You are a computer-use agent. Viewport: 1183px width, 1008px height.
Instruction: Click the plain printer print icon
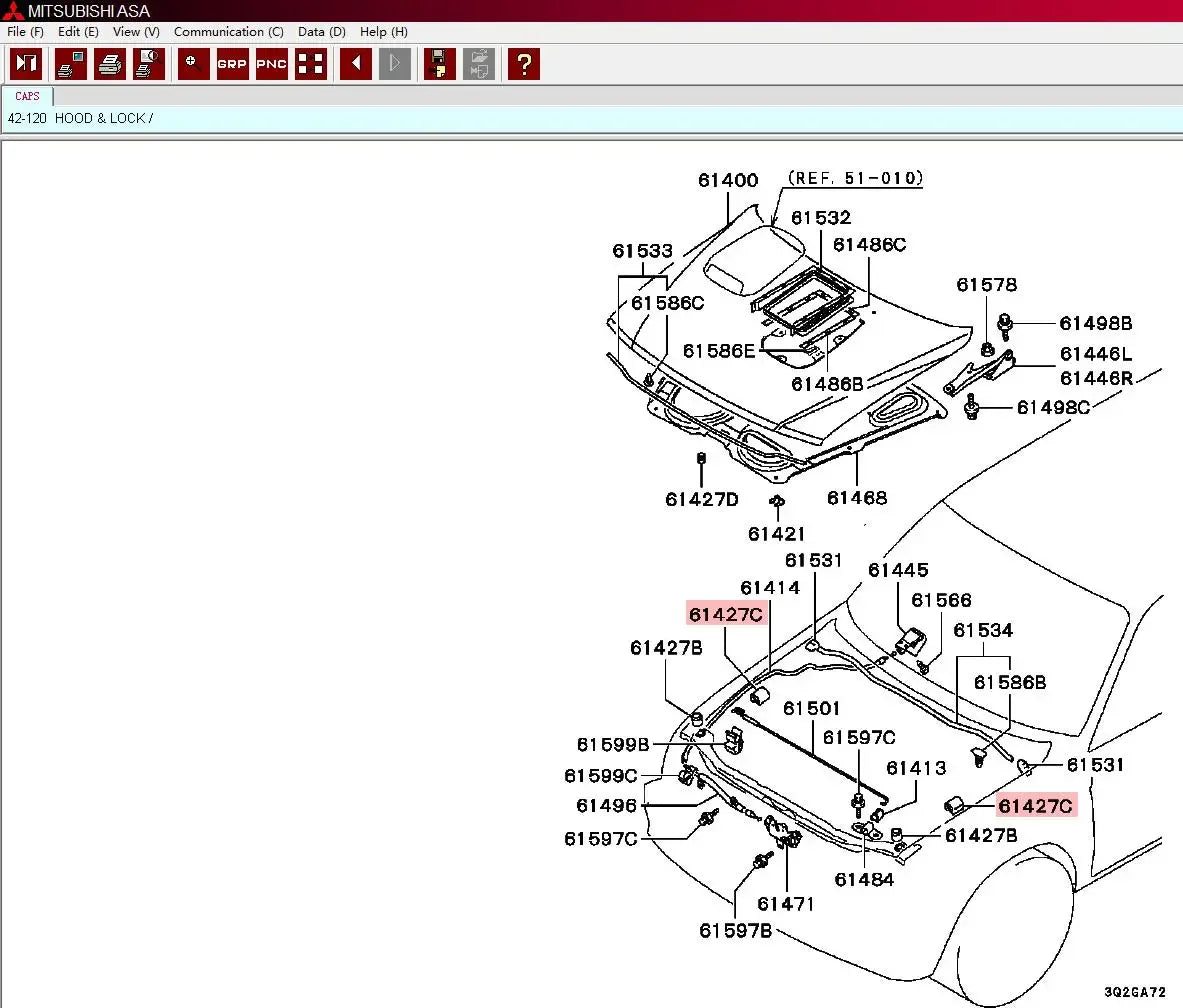pos(110,64)
